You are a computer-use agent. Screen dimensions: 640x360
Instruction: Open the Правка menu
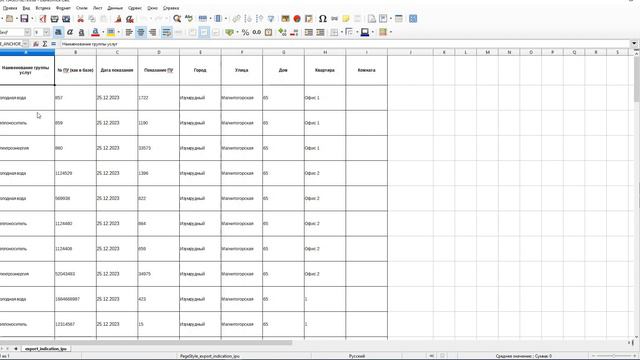(10, 8)
